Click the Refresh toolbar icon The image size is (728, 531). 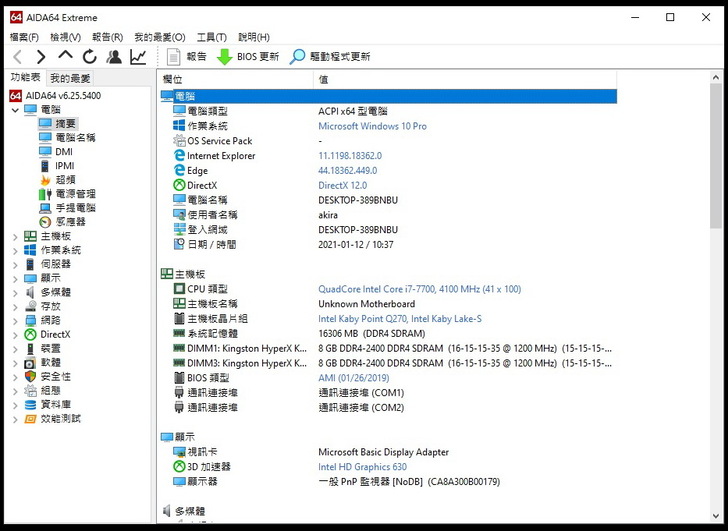(x=90, y=57)
